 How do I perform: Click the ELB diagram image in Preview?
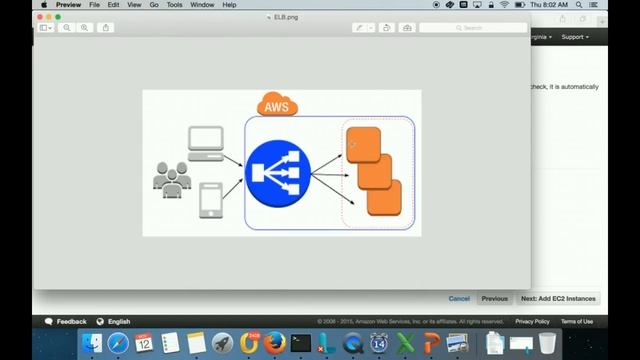coord(282,163)
